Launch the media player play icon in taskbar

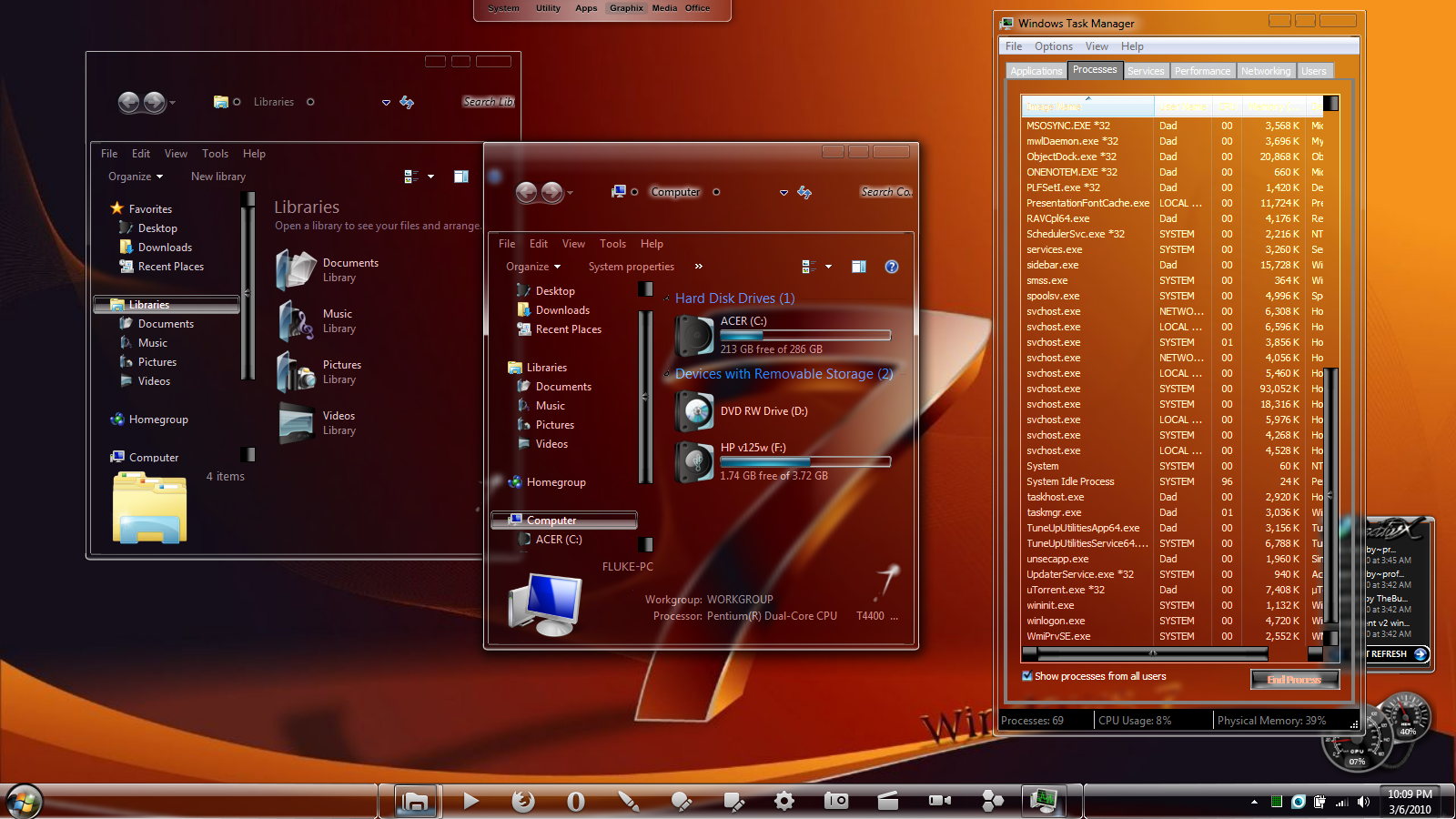tap(470, 801)
